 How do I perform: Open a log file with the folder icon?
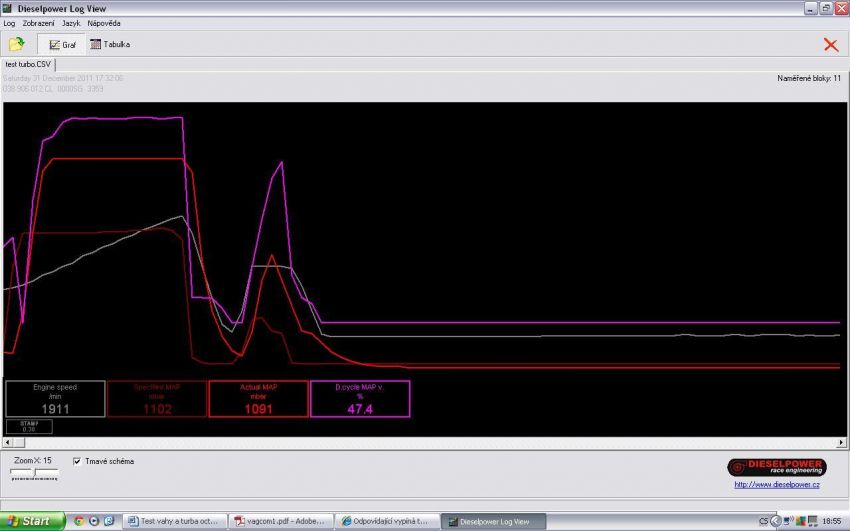tap(17, 44)
